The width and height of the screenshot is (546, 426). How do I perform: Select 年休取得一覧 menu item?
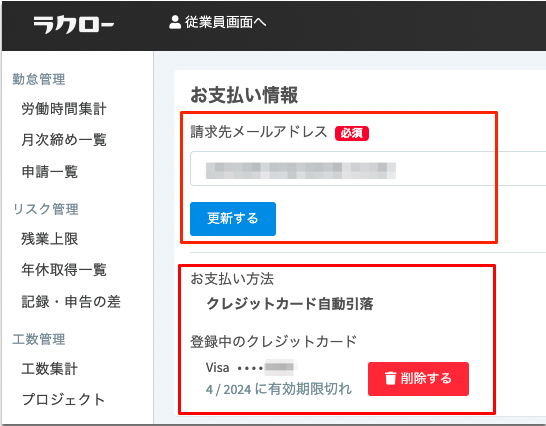(x=64, y=270)
